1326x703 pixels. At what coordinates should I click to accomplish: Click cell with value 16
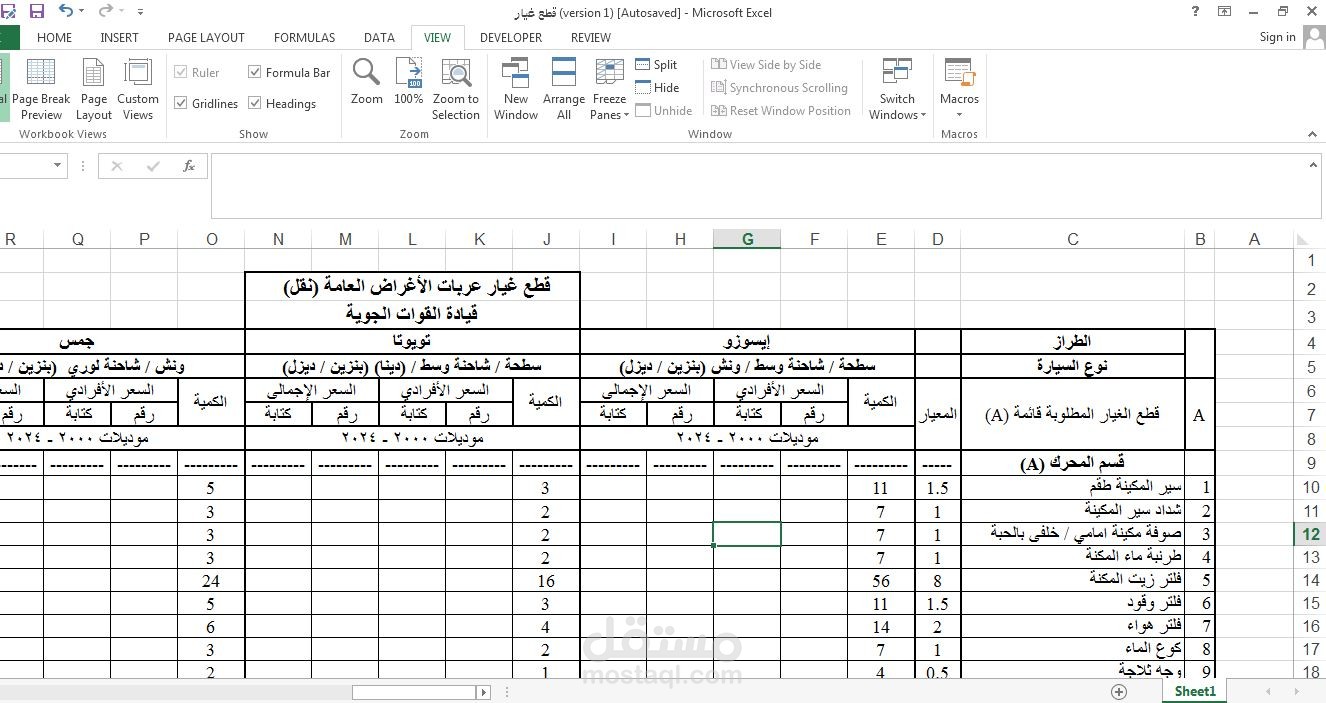546,580
